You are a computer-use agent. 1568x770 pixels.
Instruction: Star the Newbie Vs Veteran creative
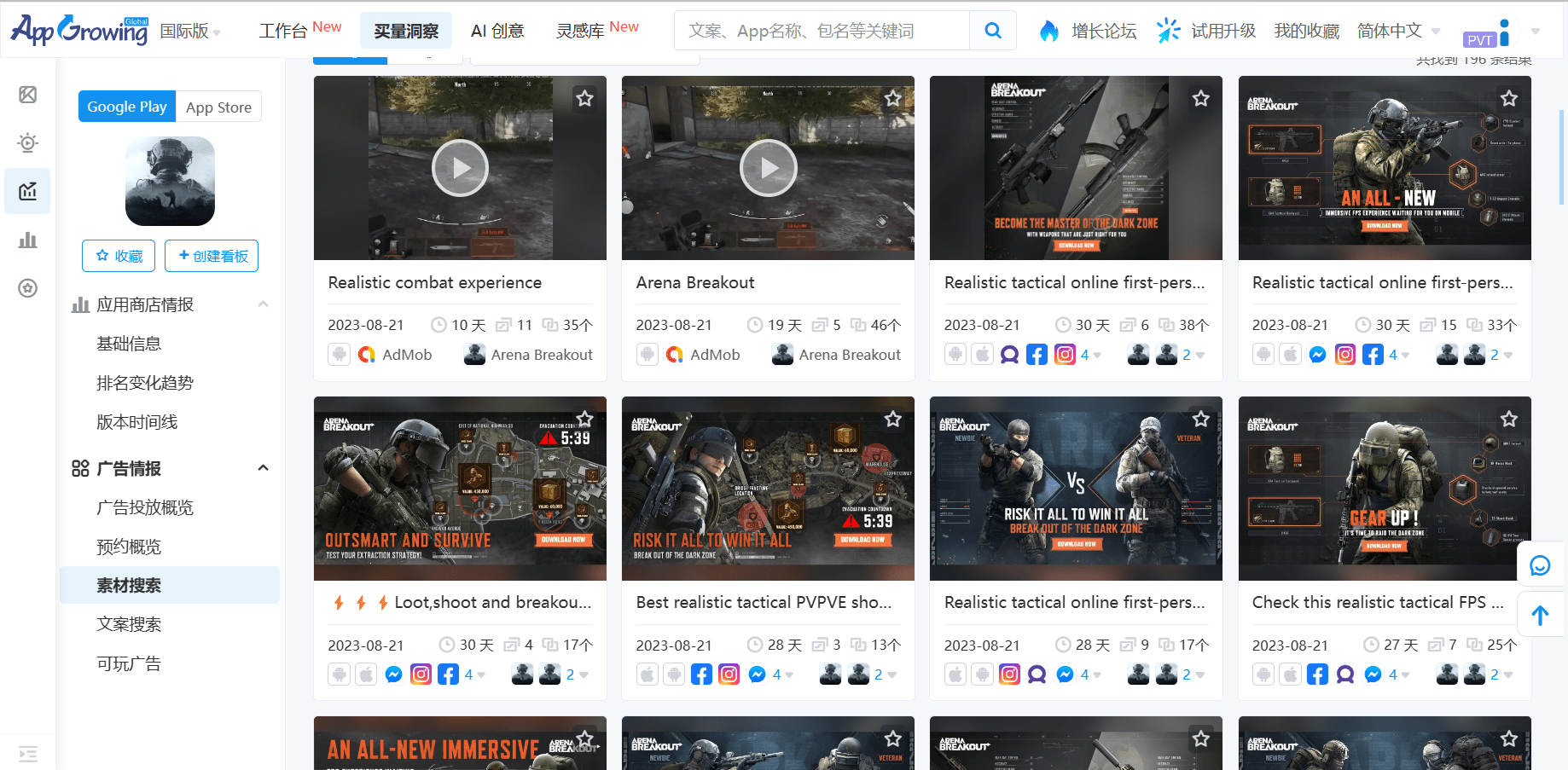(1201, 419)
